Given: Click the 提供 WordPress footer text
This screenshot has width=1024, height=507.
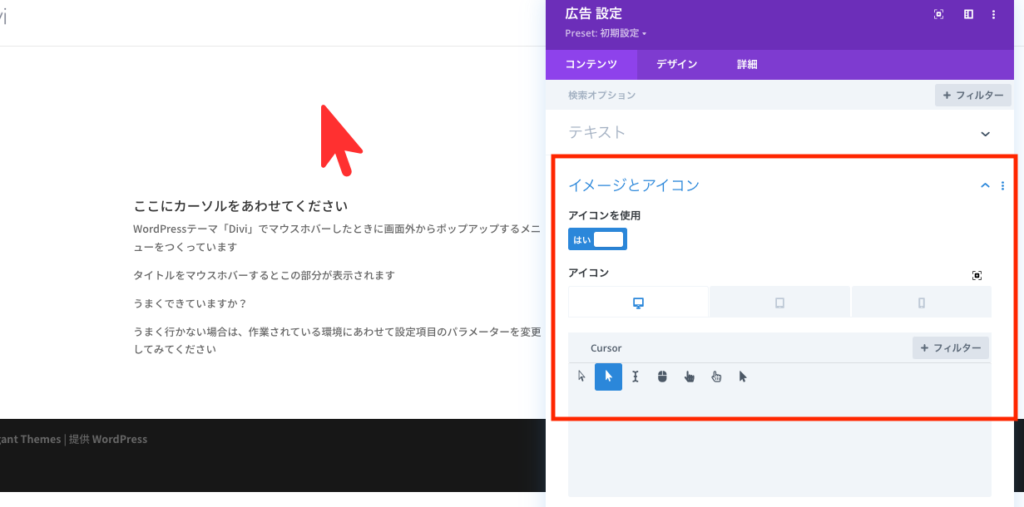Looking at the screenshot, I should coord(108,439).
